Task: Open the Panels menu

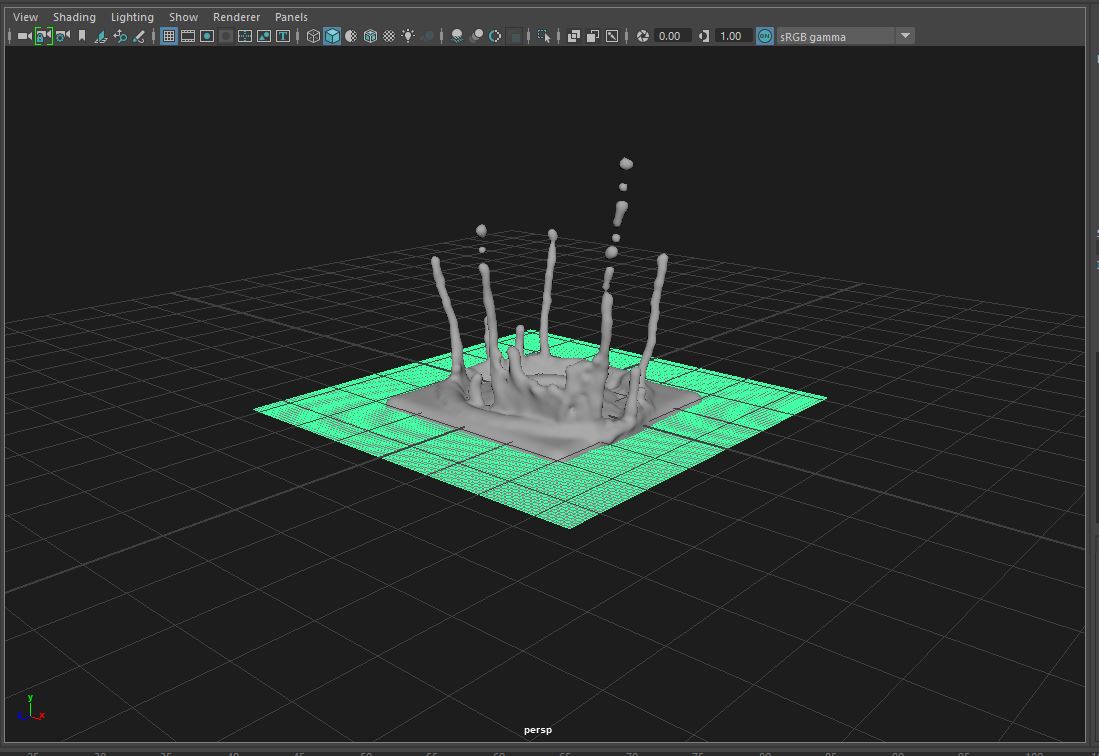Action: click(291, 17)
